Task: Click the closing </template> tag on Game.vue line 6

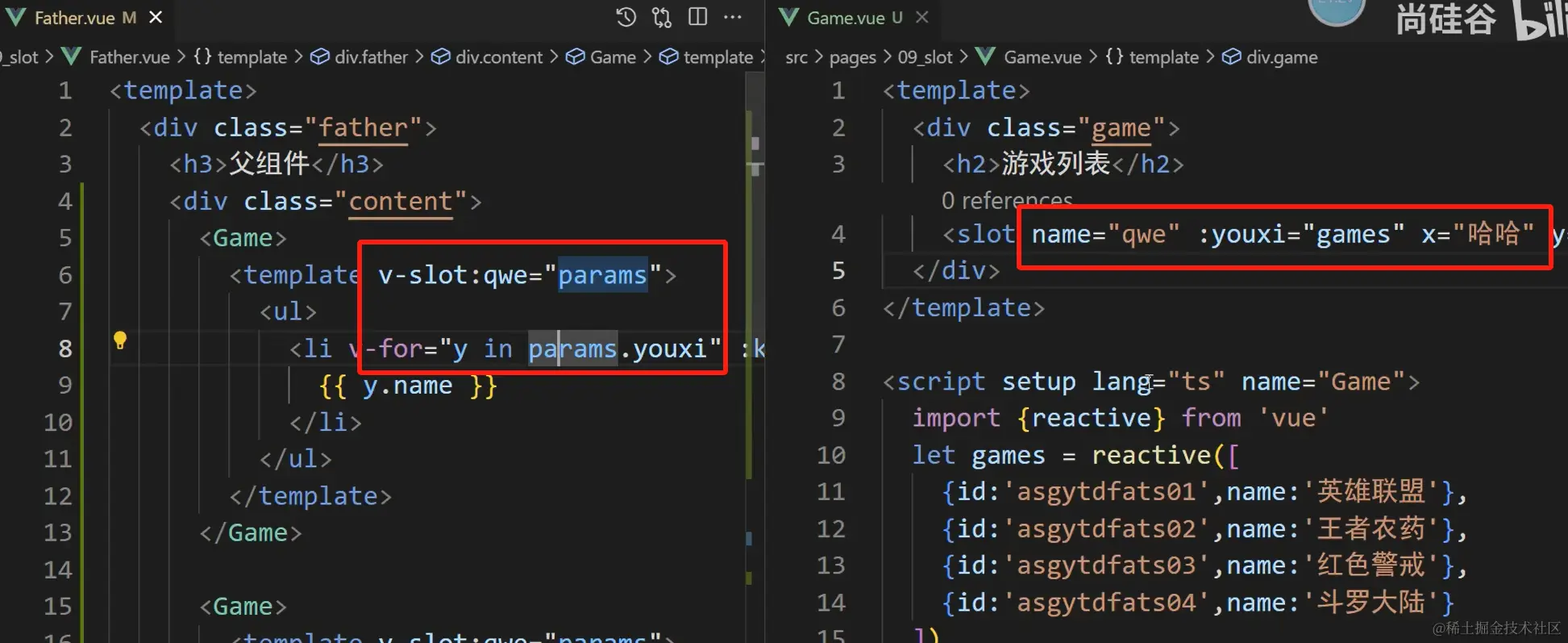Action: (x=964, y=307)
